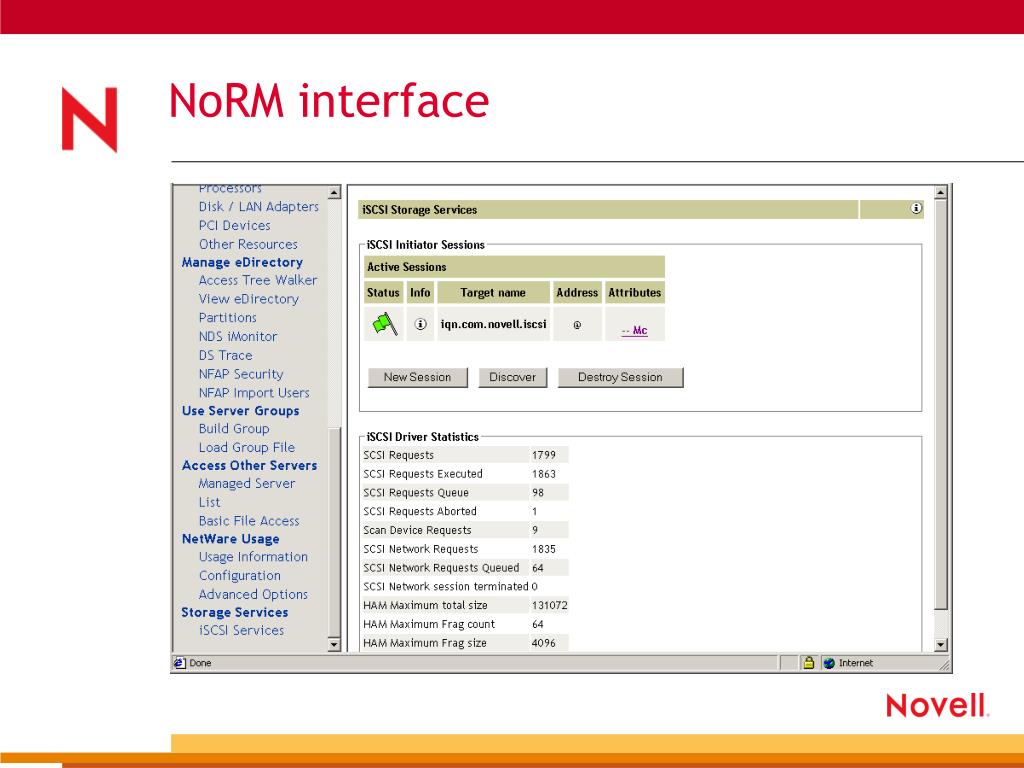The width and height of the screenshot is (1024, 768).
Task: Click the main panel vertical scrollbar thumb
Action: tap(940, 405)
